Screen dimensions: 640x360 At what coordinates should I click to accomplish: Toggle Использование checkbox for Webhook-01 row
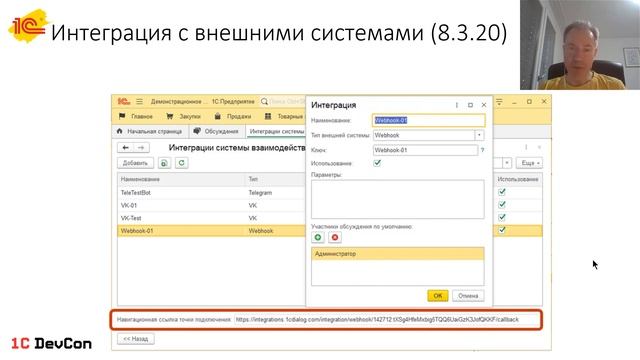click(x=502, y=230)
